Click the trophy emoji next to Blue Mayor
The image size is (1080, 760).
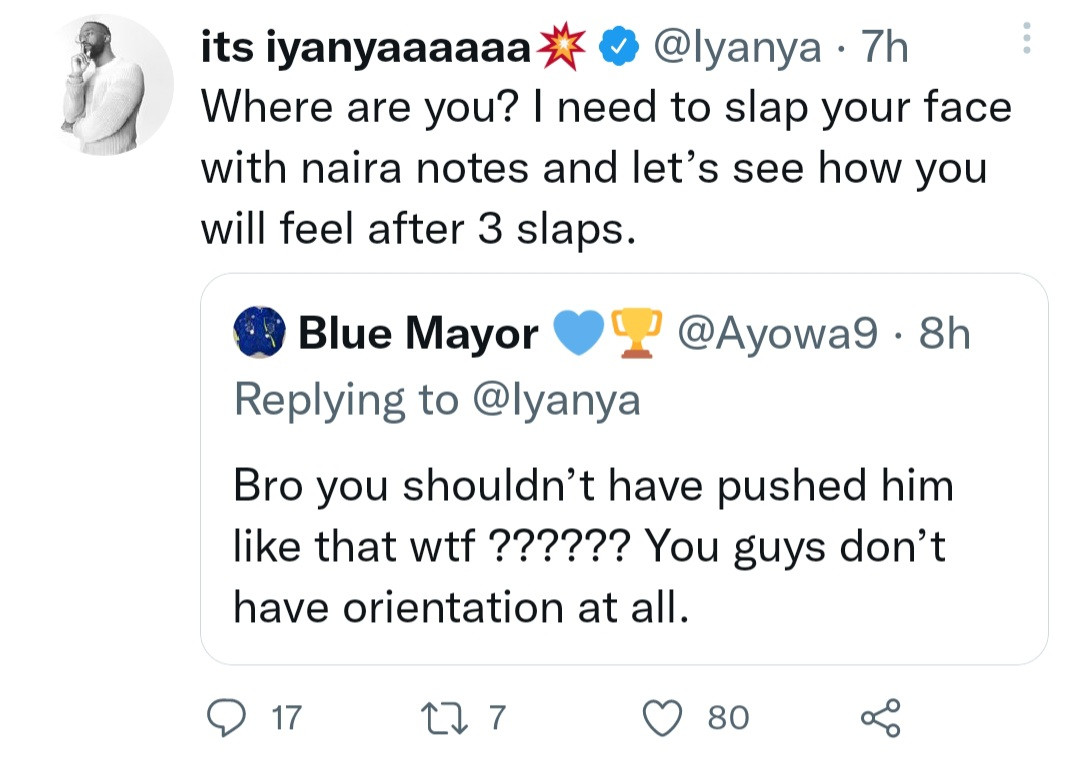(629, 333)
